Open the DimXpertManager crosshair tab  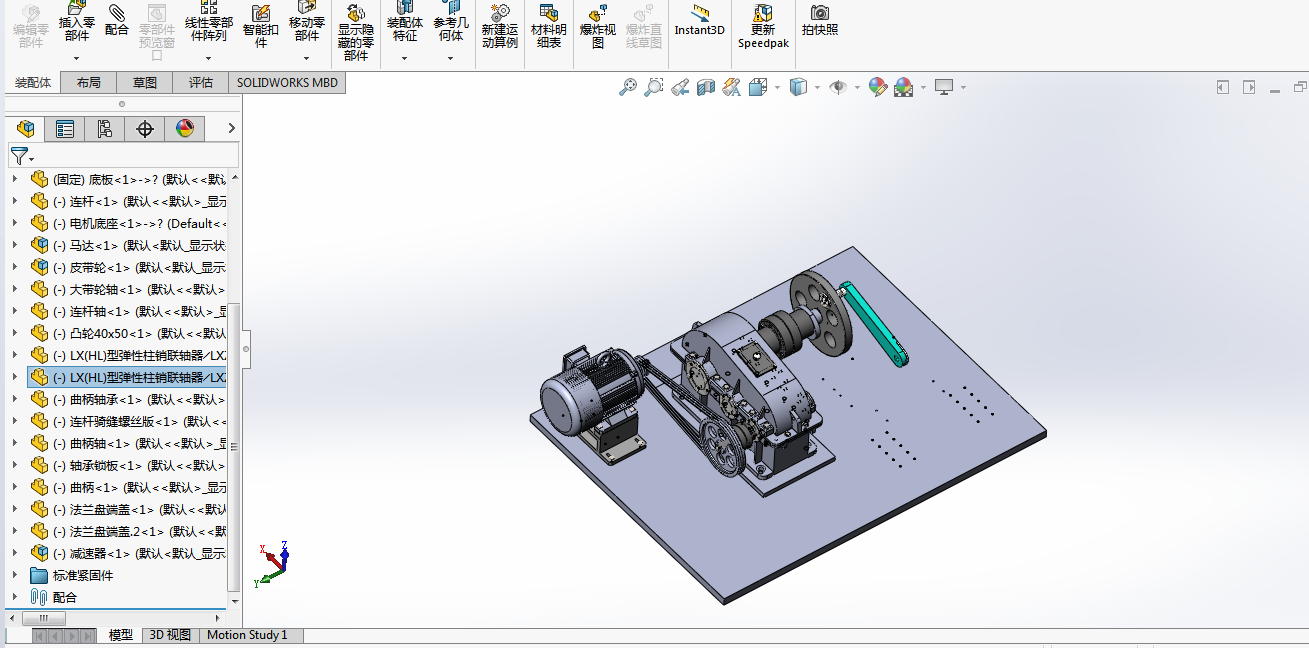pos(145,128)
